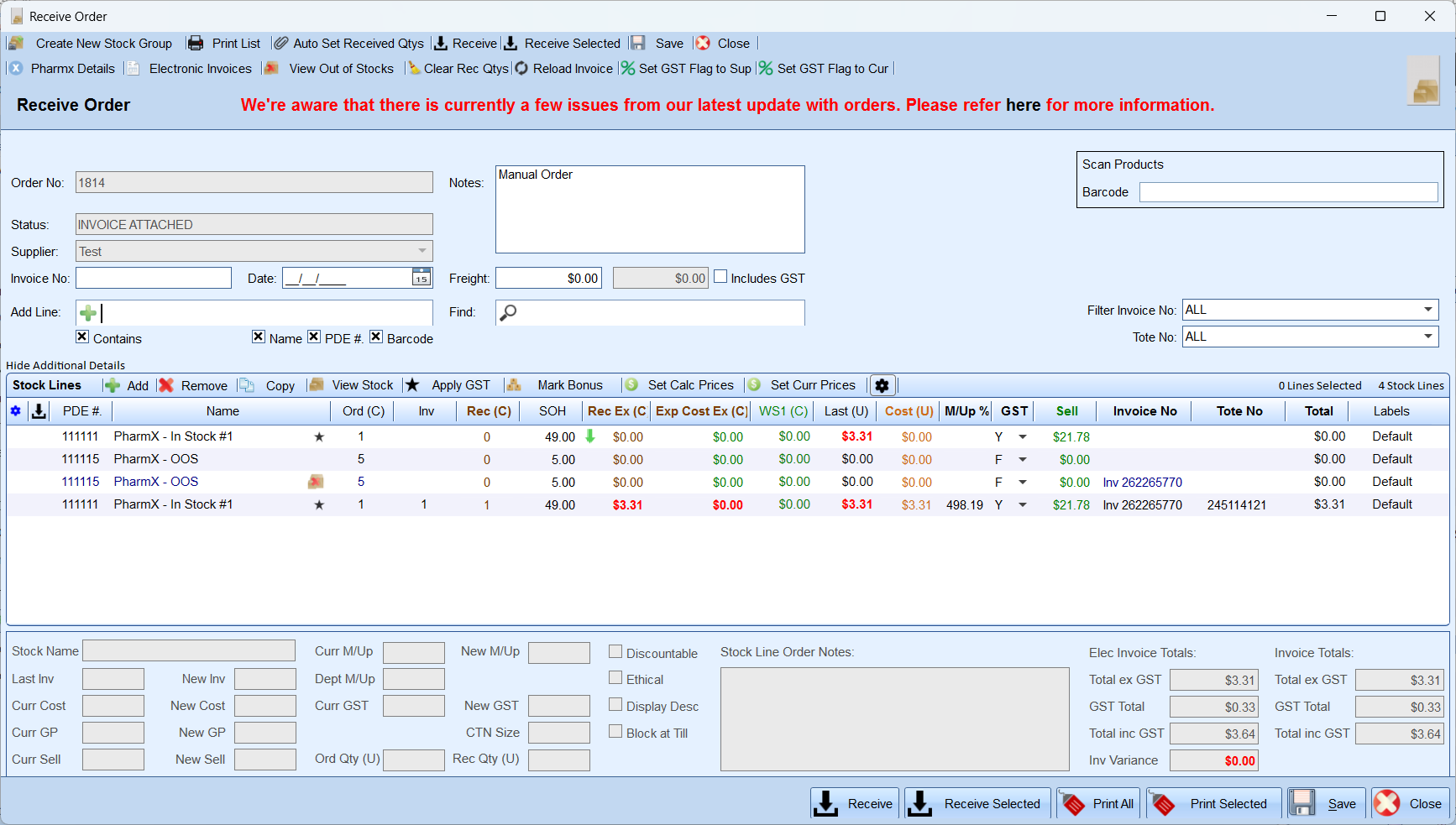The width and height of the screenshot is (1456, 825).
Task: Click the Auto Set Received Qtys paperclip icon
Action: 281,44
